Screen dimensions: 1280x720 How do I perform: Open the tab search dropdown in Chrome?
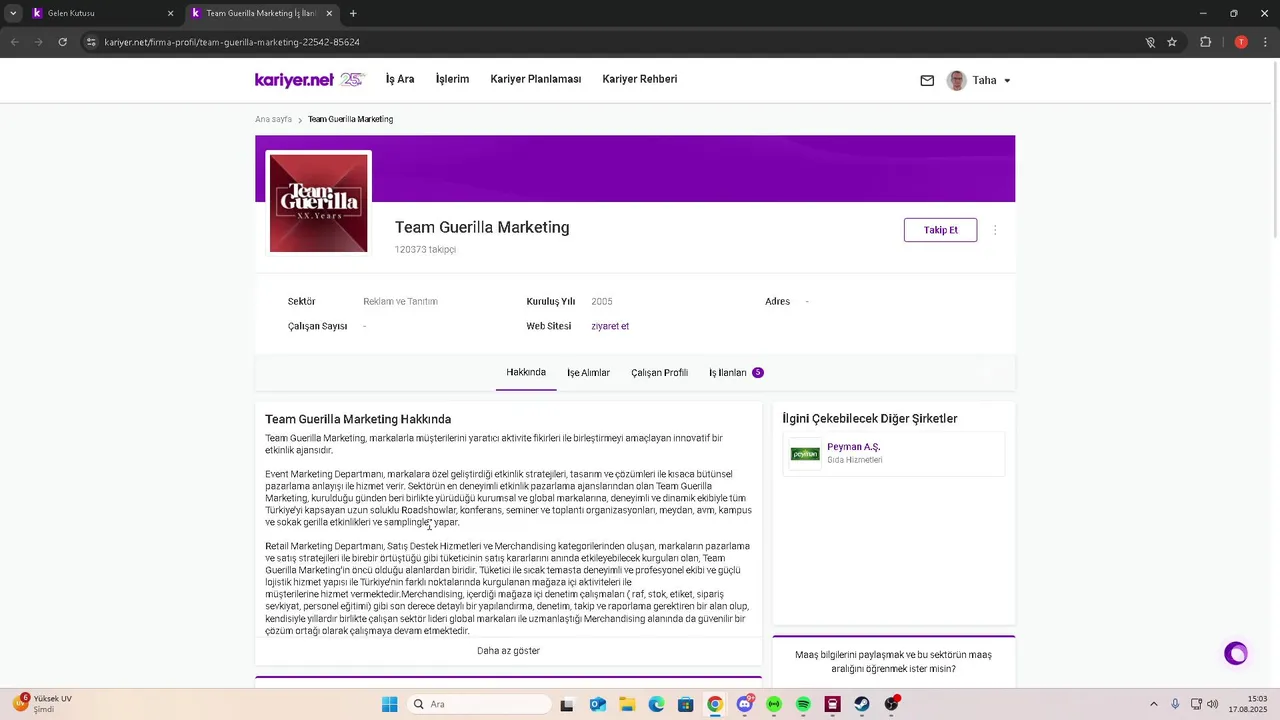tap(13, 13)
